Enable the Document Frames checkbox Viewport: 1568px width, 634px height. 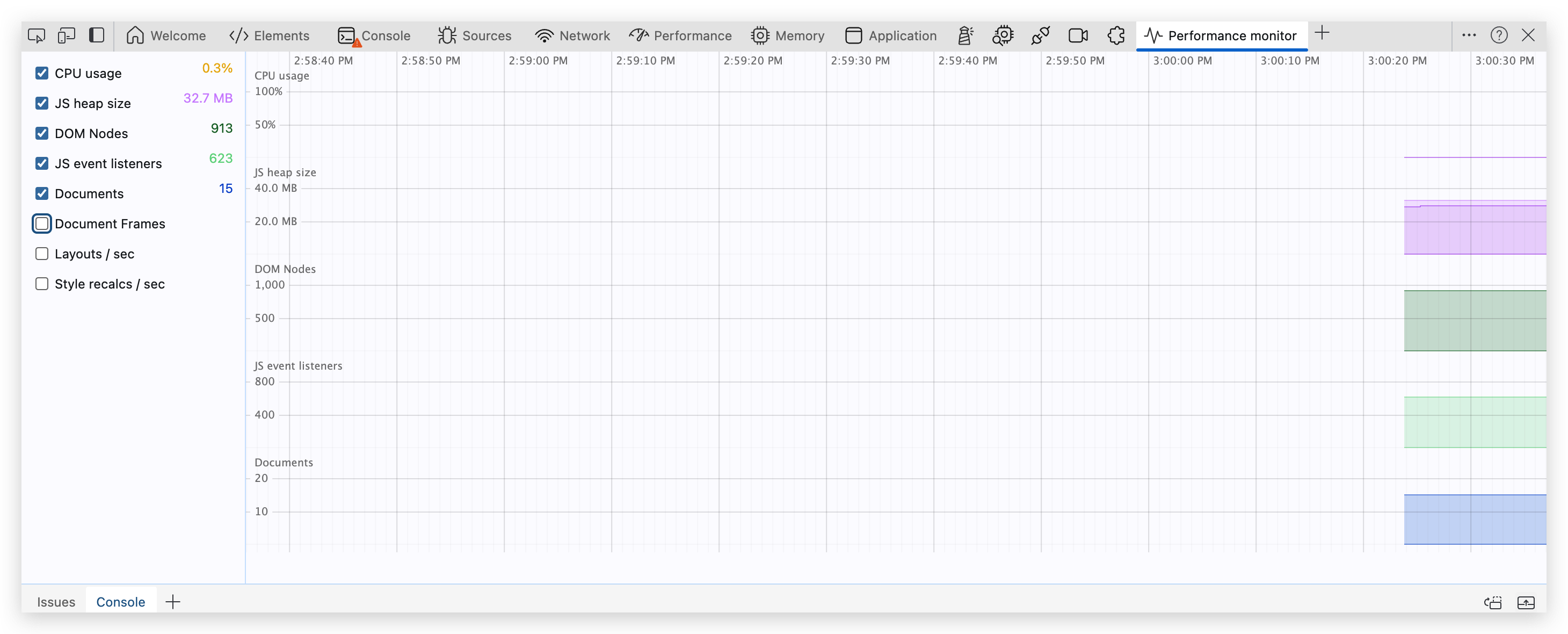pos(42,224)
